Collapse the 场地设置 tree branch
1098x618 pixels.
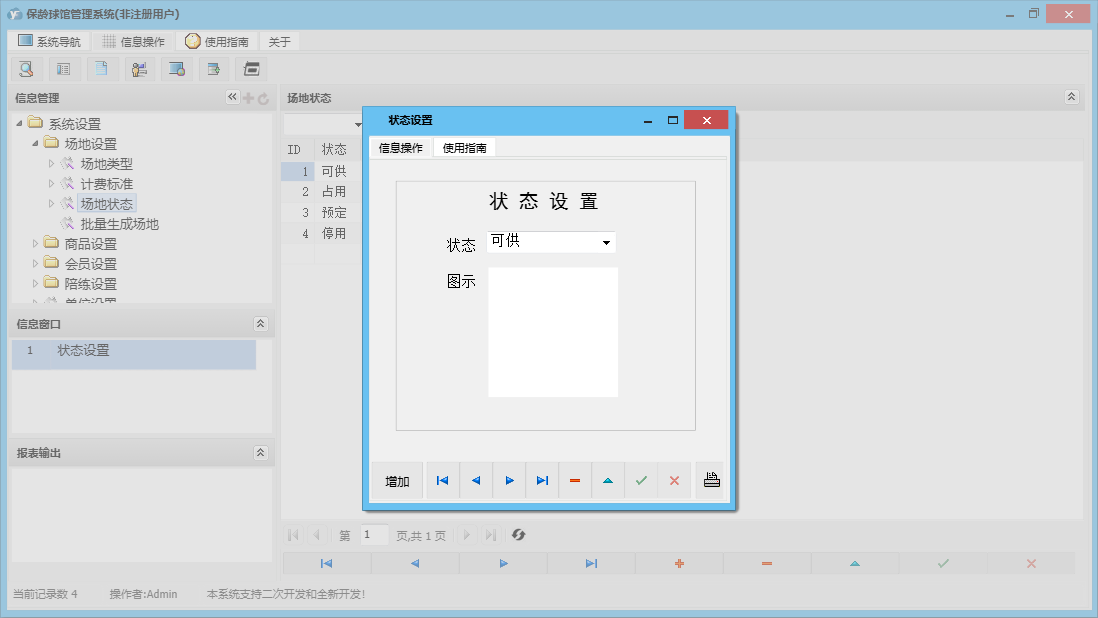point(36,143)
